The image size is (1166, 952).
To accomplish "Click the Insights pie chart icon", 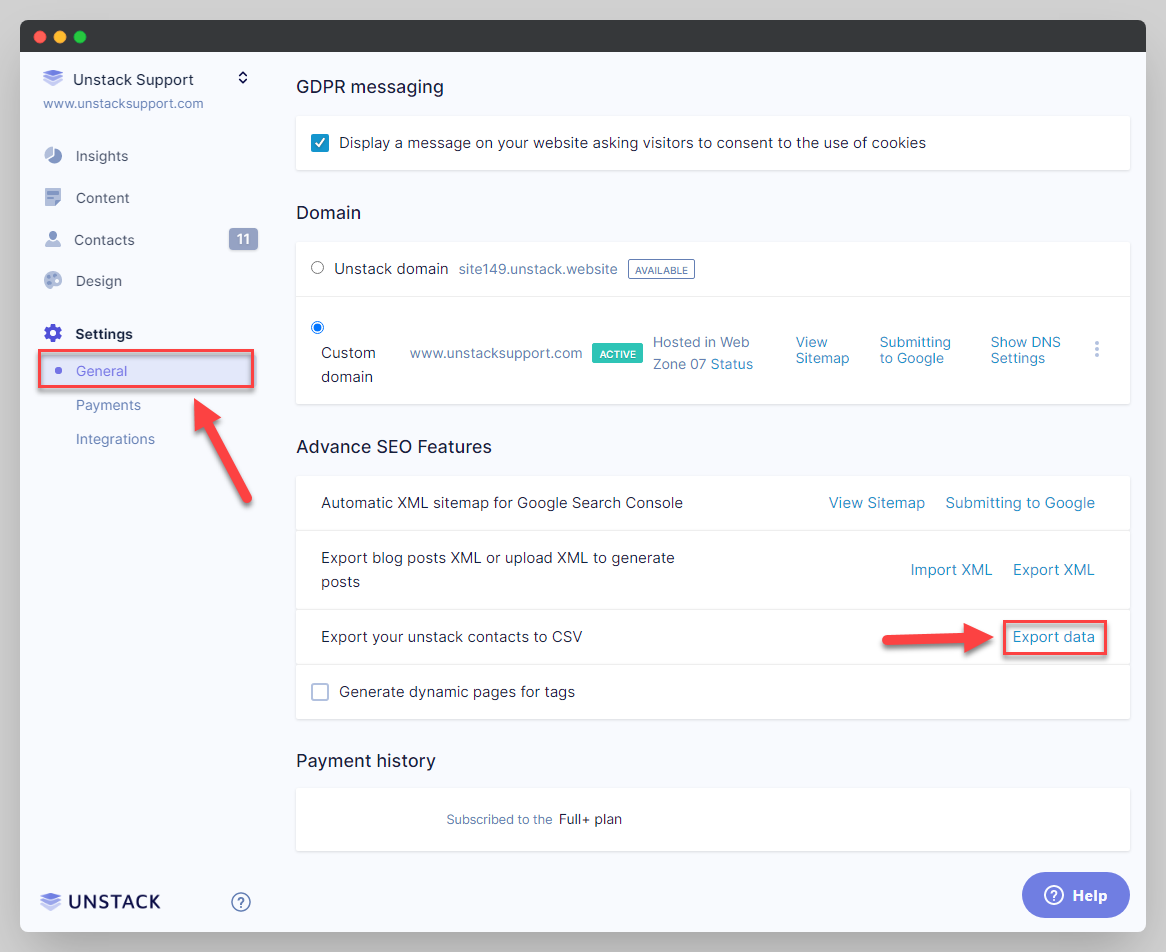I will (x=53, y=156).
